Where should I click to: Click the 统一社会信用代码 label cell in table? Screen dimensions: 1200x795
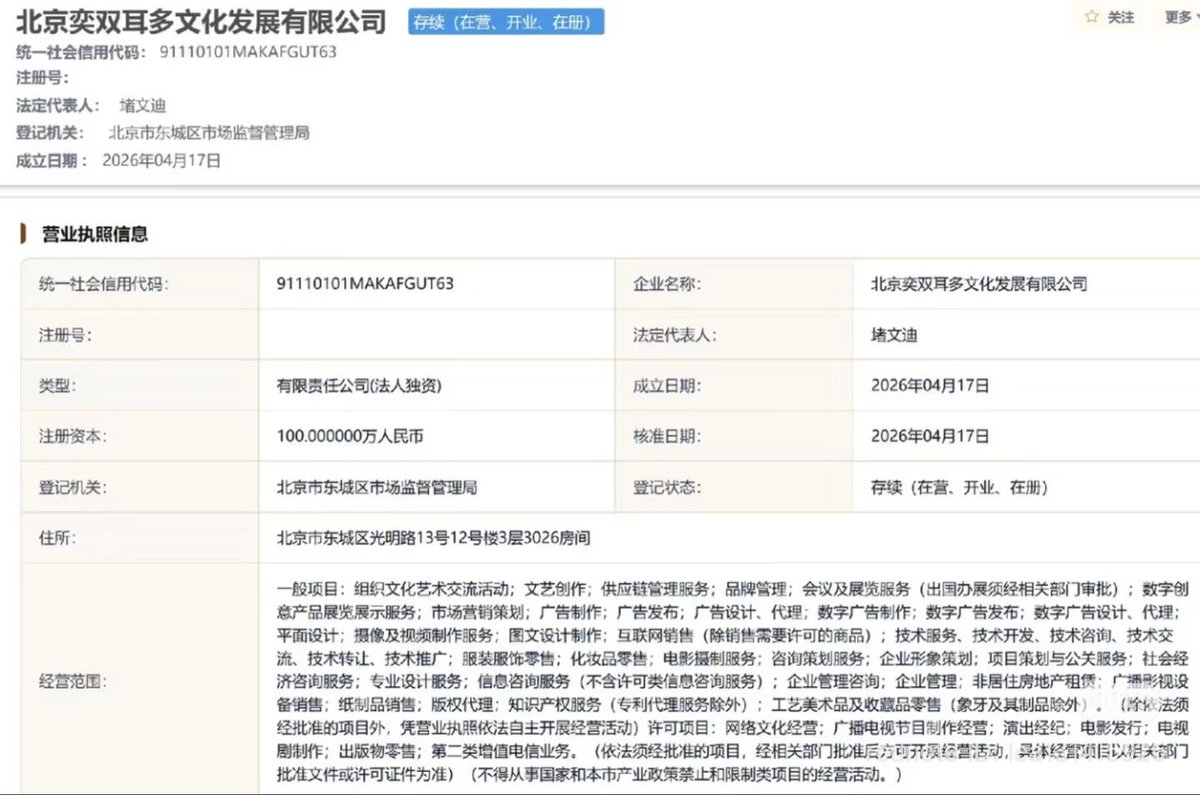tap(140, 284)
